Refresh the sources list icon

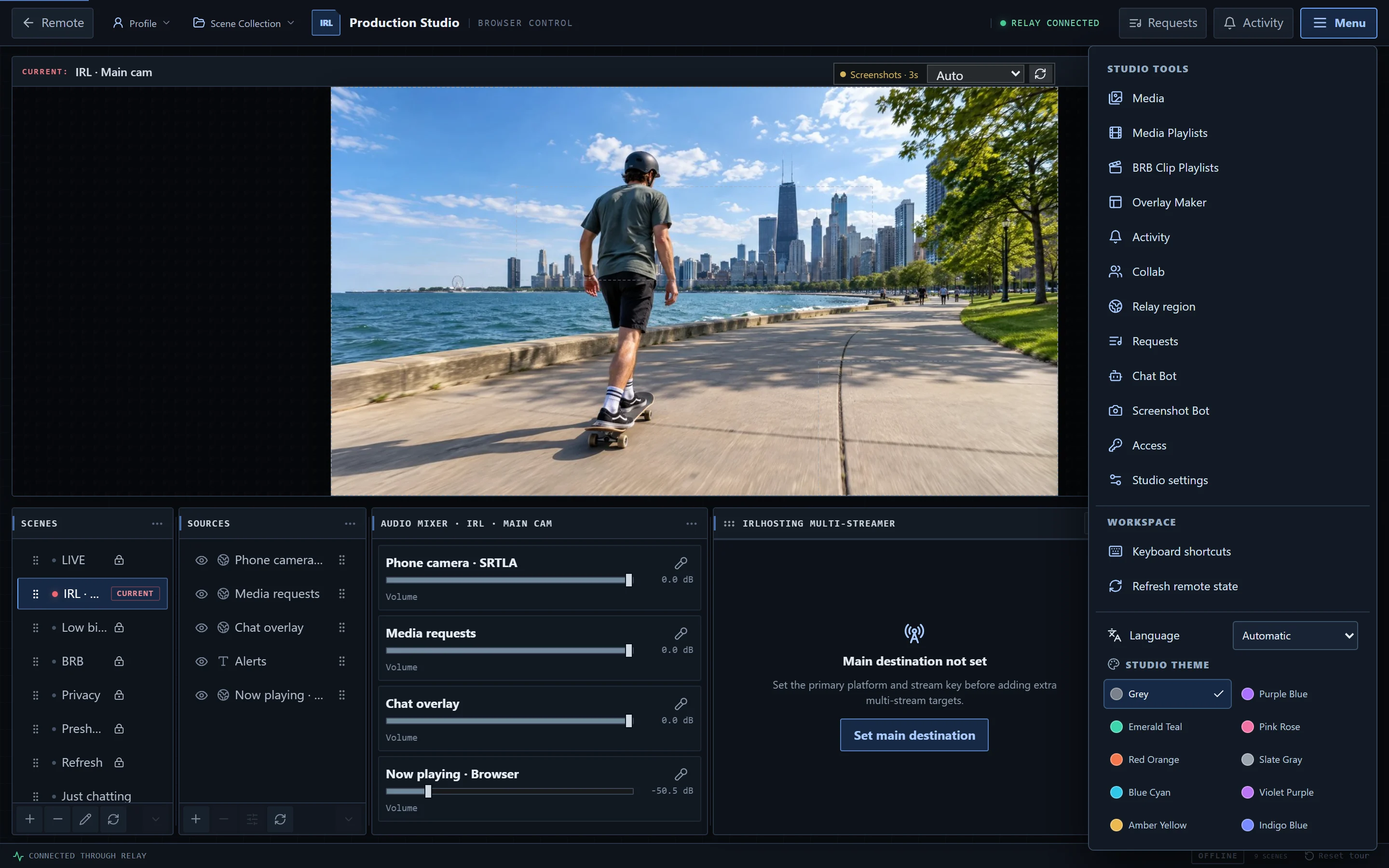pyautogui.click(x=280, y=819)
